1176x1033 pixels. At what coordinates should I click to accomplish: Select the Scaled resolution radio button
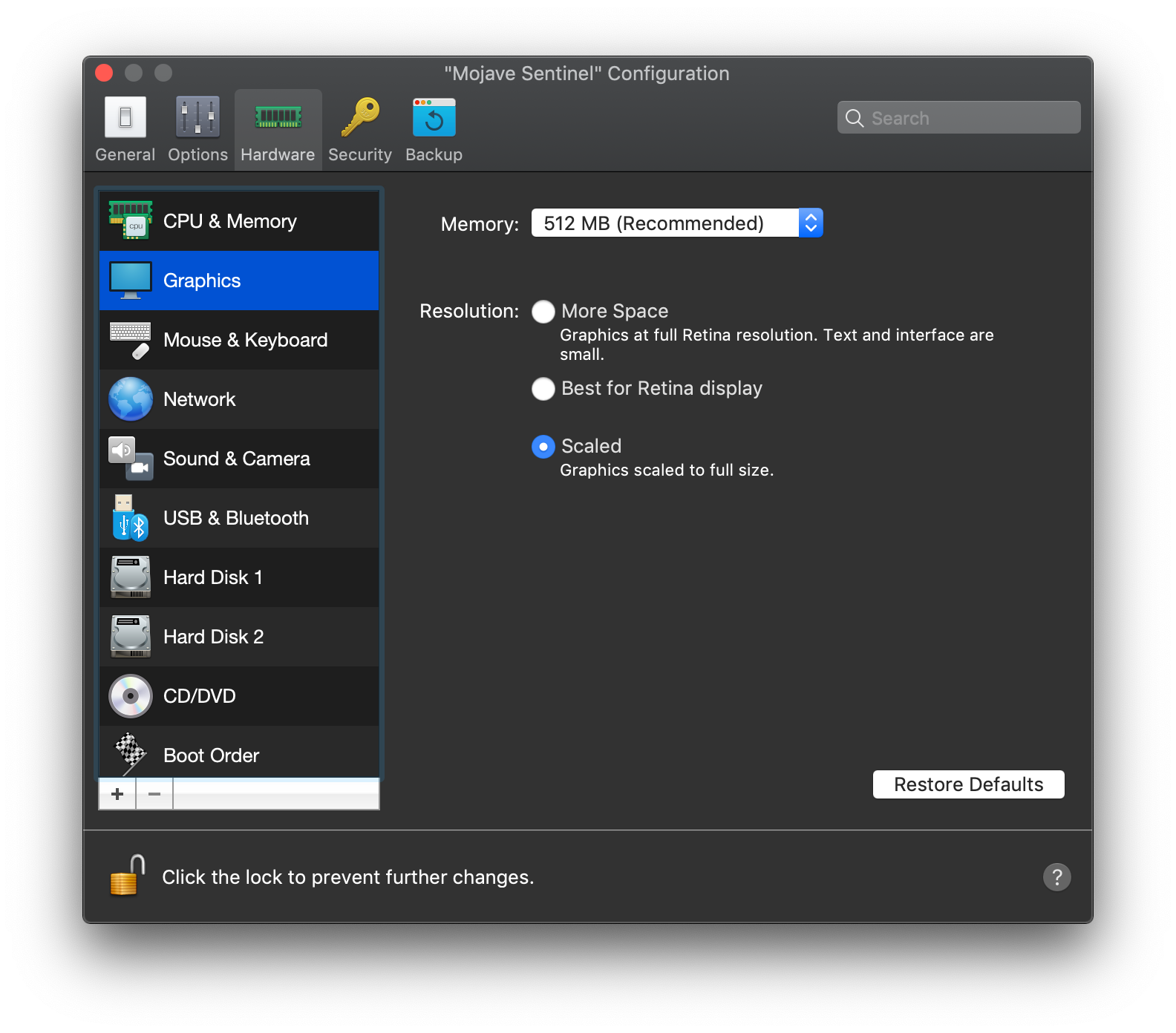[x=543, y=447]
